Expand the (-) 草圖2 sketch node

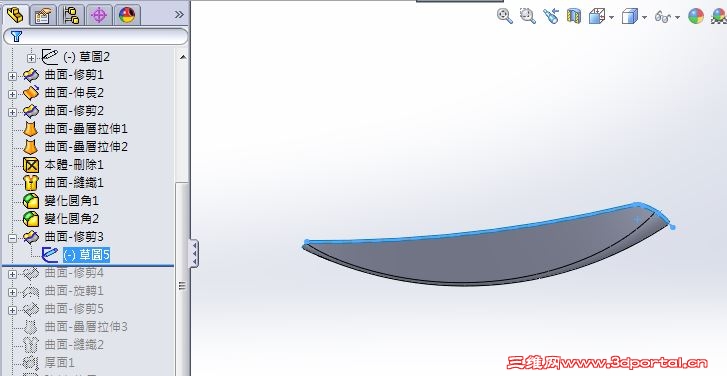31,58
